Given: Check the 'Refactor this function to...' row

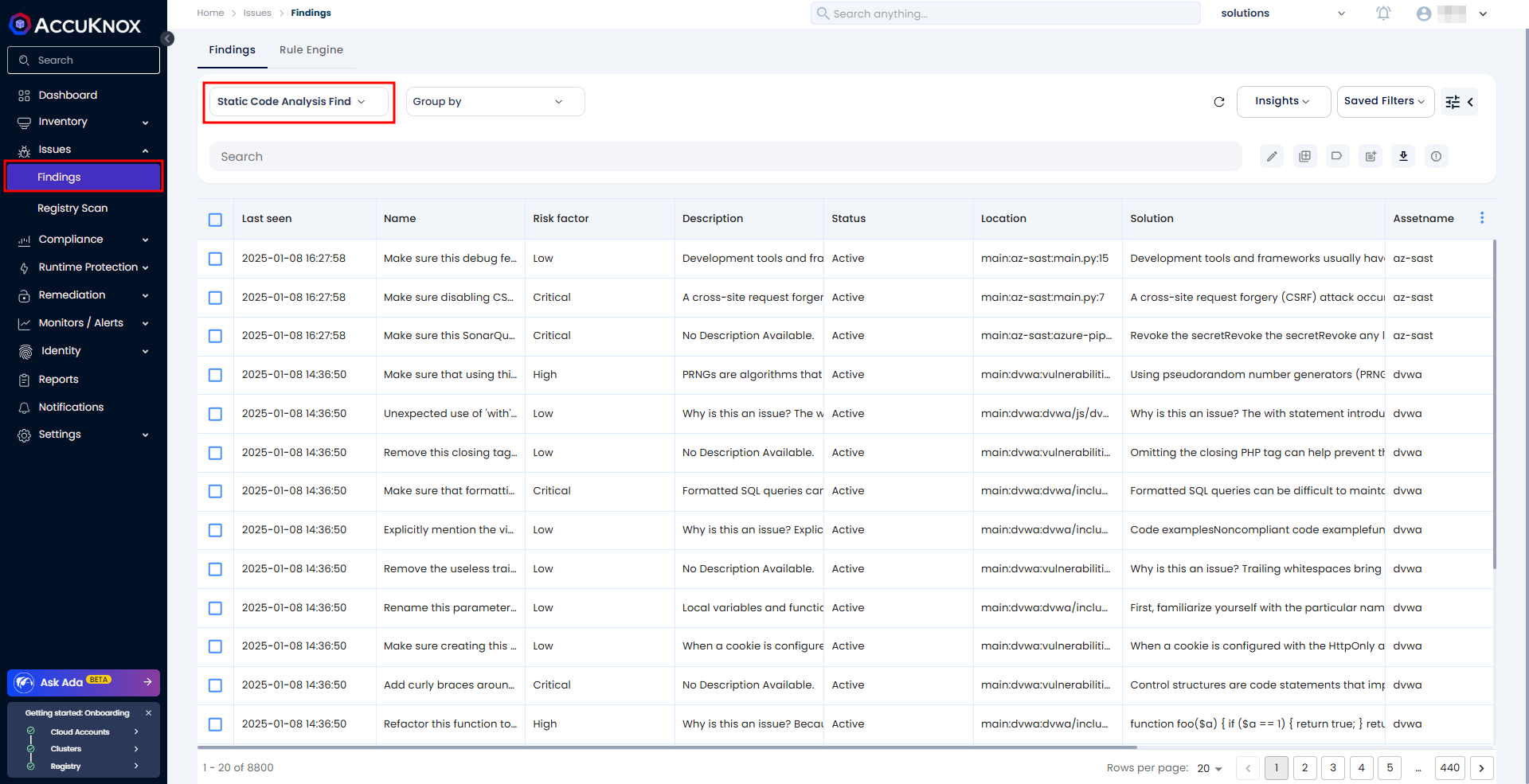Looking at the screenshot, I should pyautogui.click(x=215, y=724).
